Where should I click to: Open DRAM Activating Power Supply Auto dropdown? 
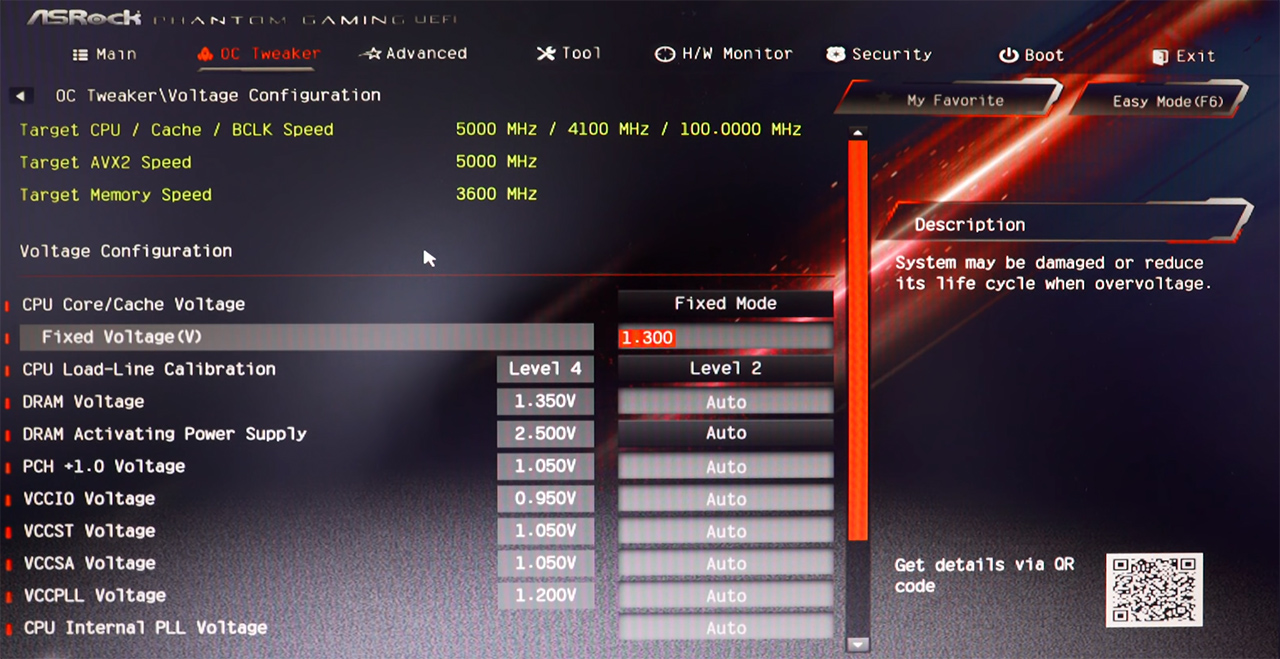pos(725,434)
